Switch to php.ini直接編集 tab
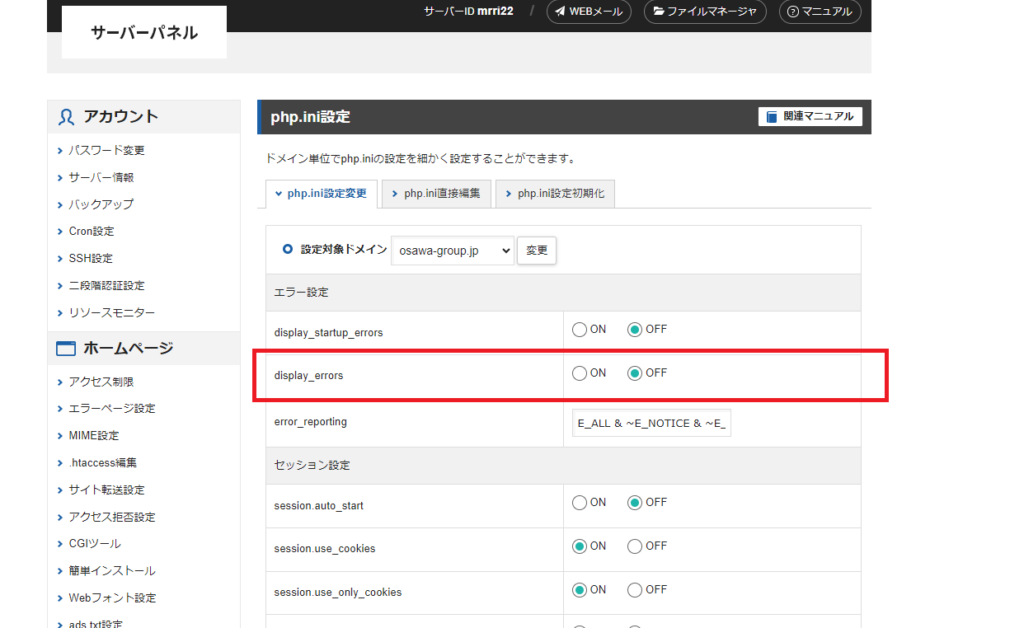The image size is (1024, 628). (x=436, y=194)
